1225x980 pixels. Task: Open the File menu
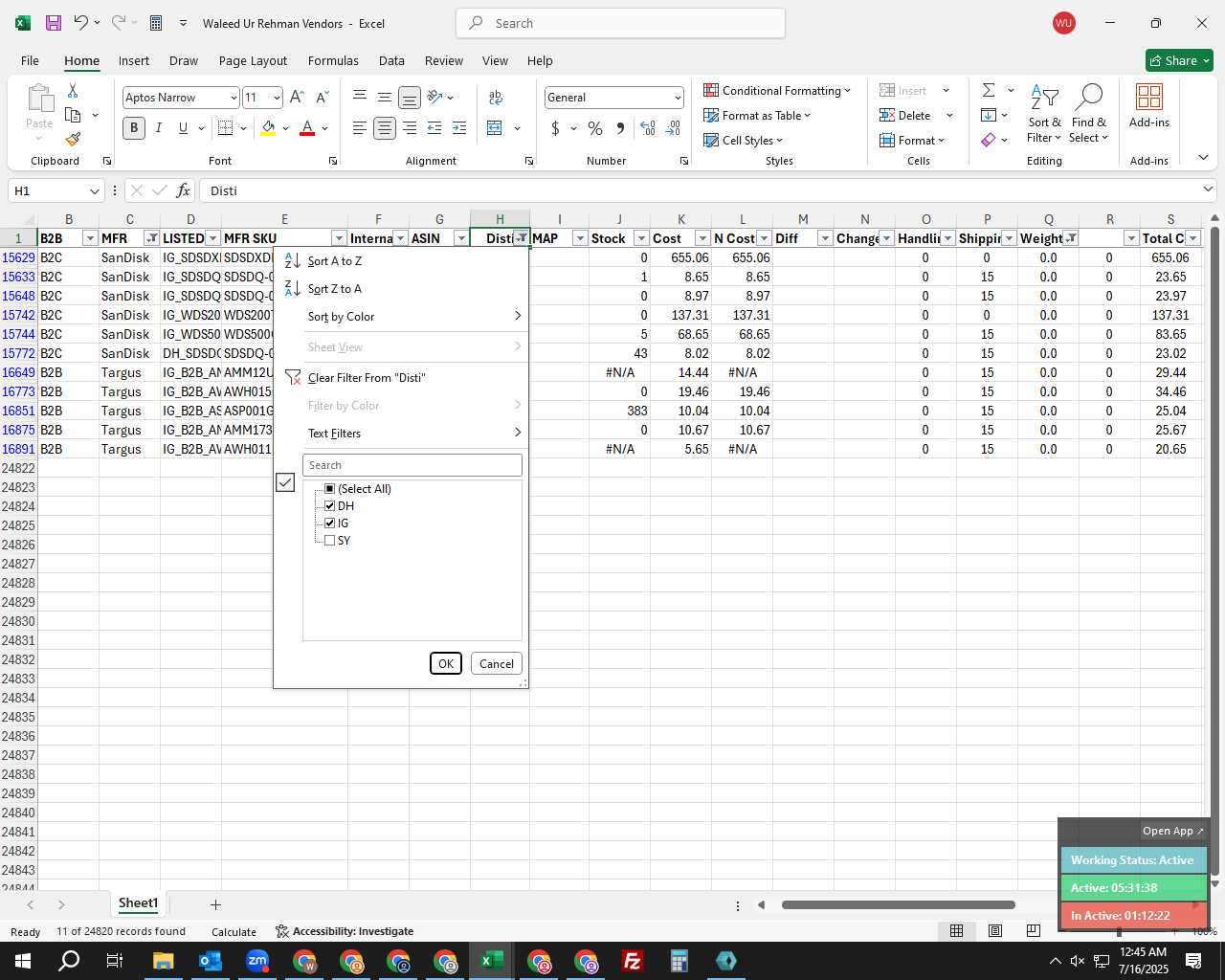click(x=30, y=60)
